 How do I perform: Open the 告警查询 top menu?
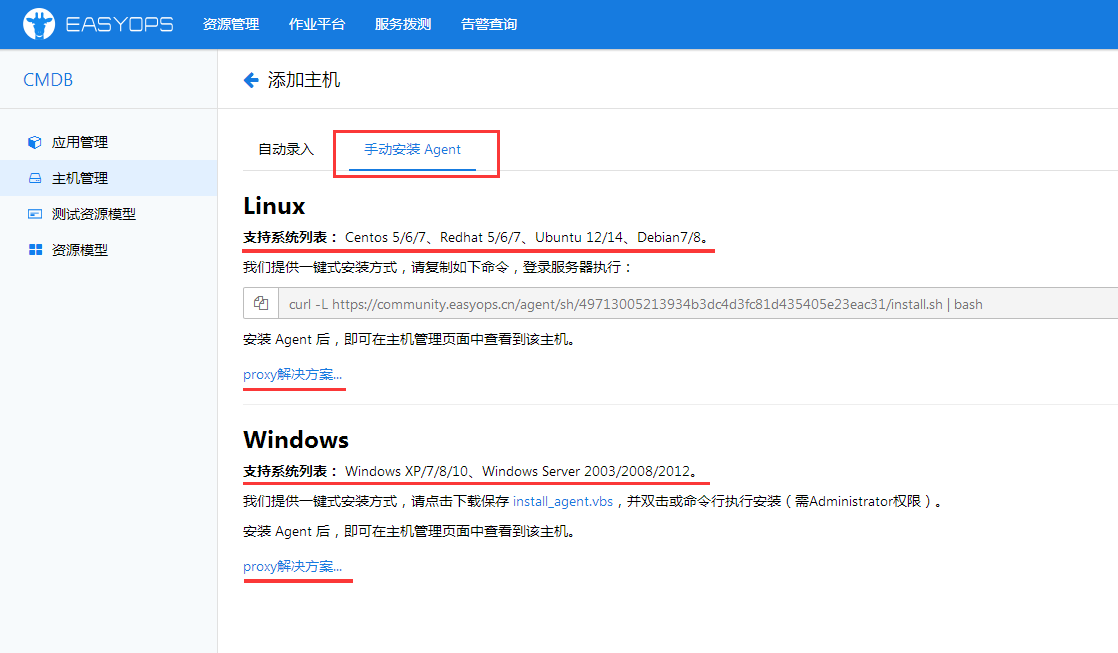489,24
